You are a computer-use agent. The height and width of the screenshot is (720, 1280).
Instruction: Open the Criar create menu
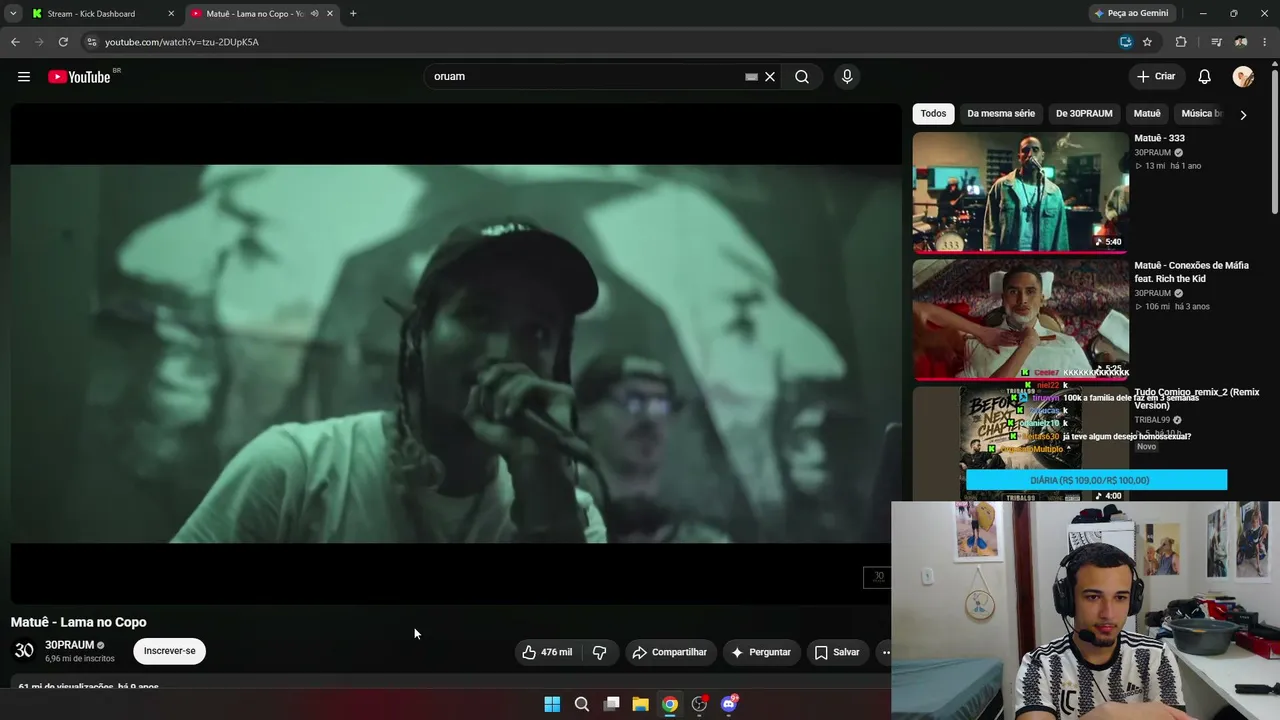(1157, 77)
